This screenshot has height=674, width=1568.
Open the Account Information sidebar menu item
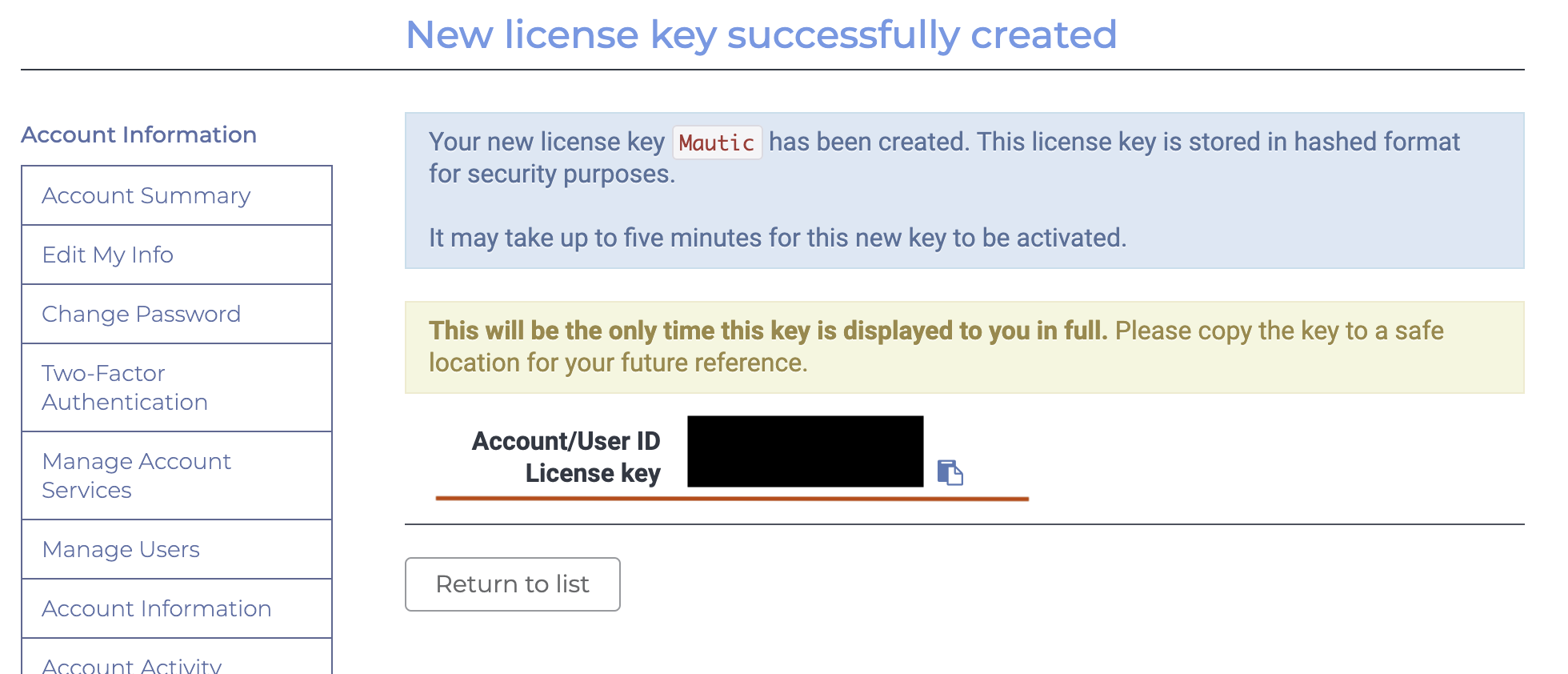point(157,609)
